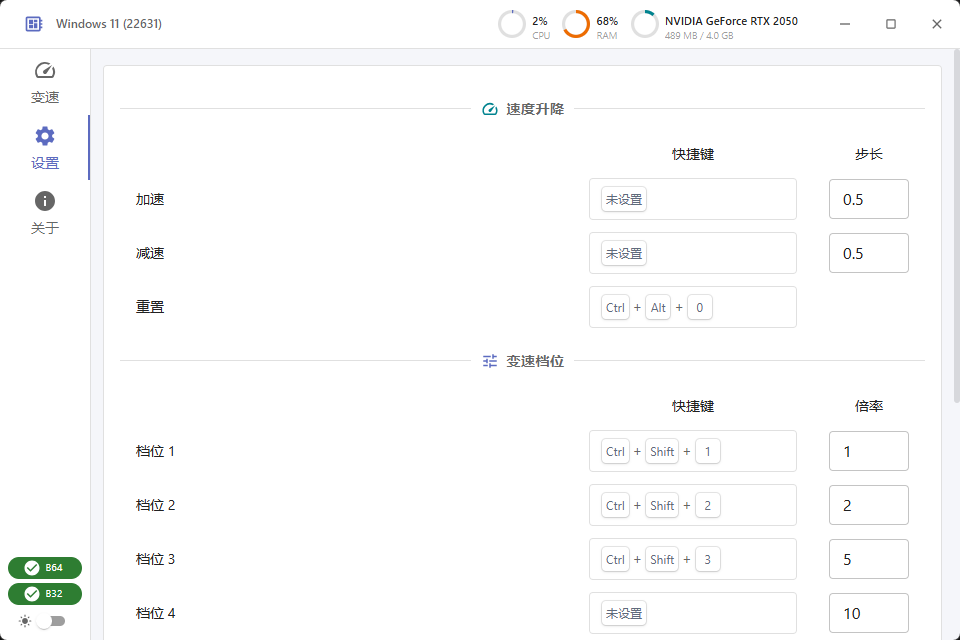Viewport: 960px width, 640px height.
Task: Click the GPU memory ring indicator
Action: point(645,24)
